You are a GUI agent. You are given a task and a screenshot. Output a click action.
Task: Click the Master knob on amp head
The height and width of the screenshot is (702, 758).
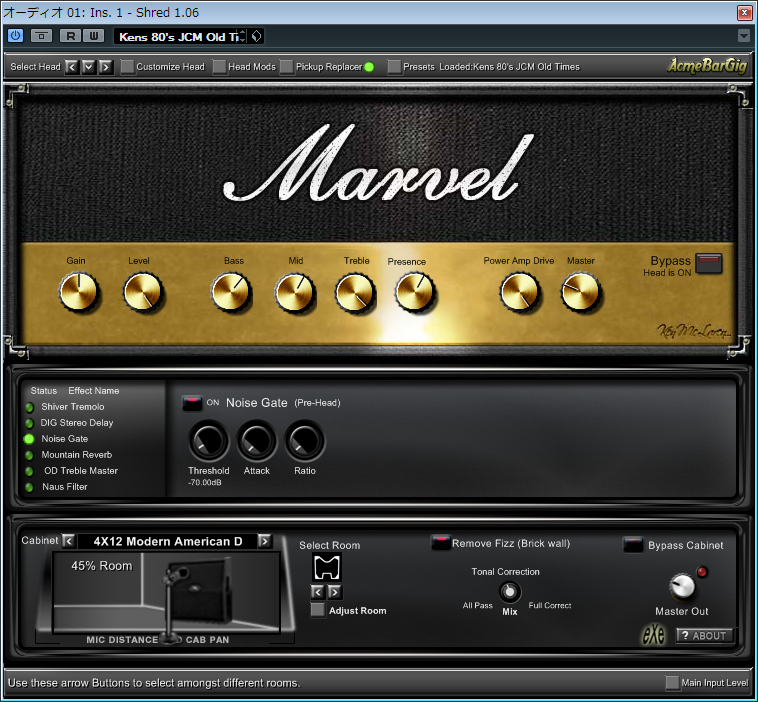click(581, 292)
